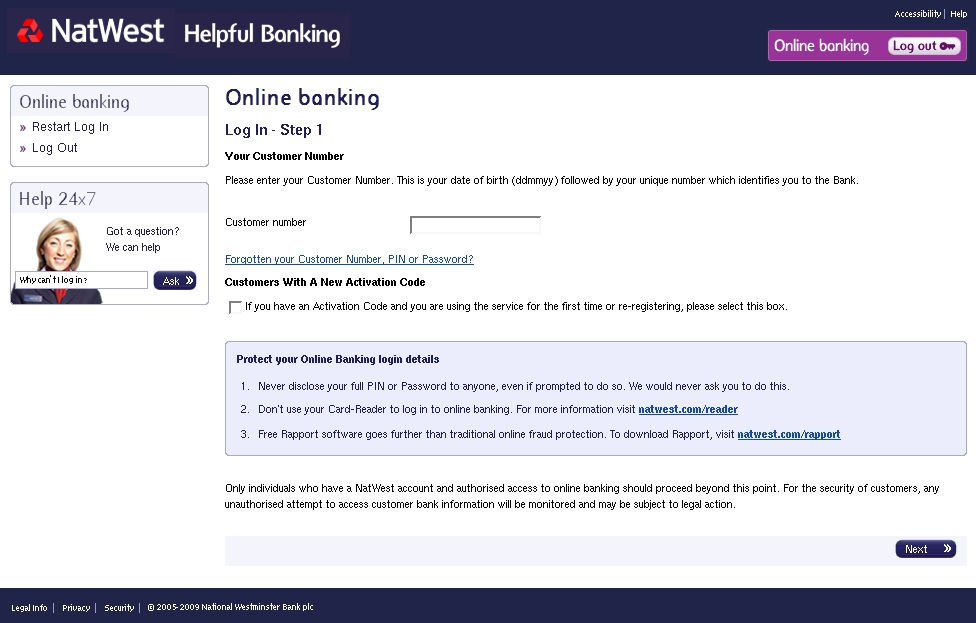976x623 pixels.
Task: Focus the Customer number input field
Action: point(476,225)
